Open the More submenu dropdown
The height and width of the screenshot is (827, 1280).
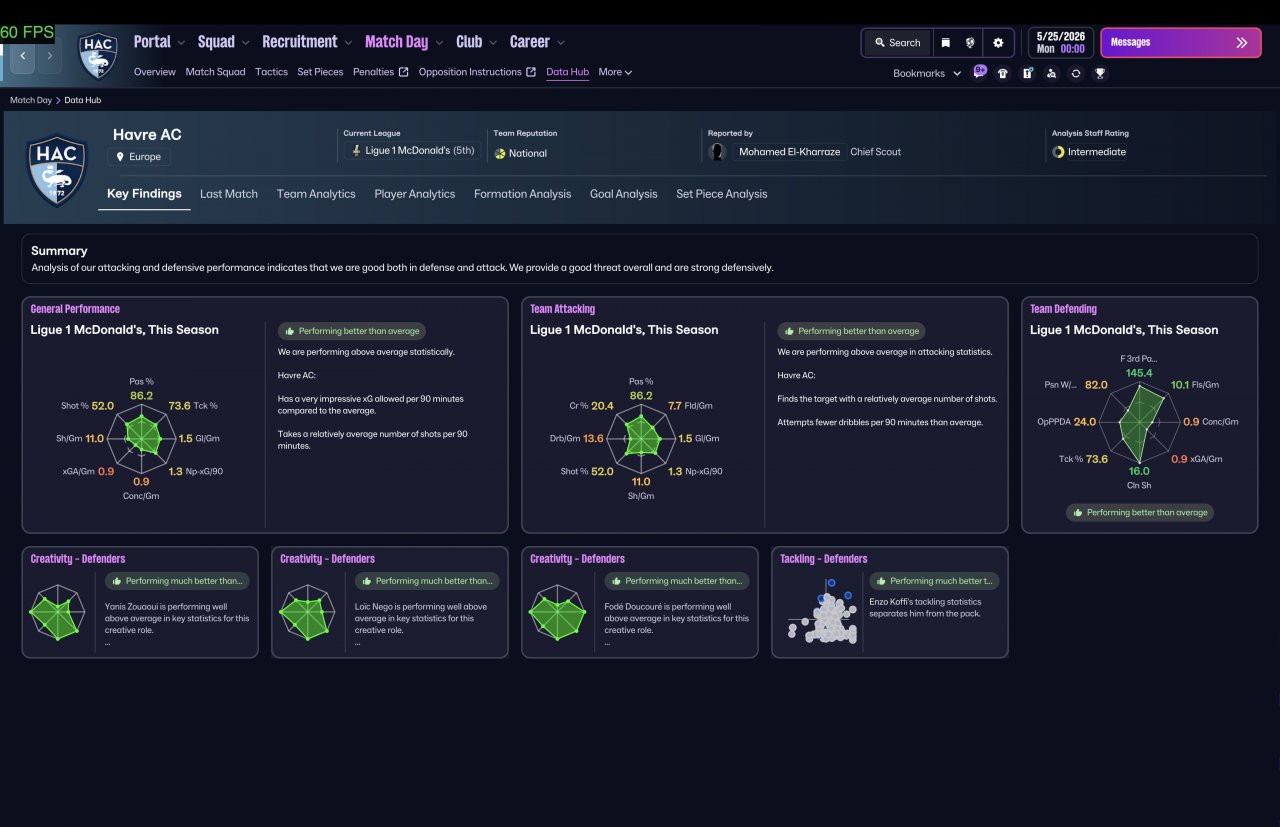click(x=615, y=72)
